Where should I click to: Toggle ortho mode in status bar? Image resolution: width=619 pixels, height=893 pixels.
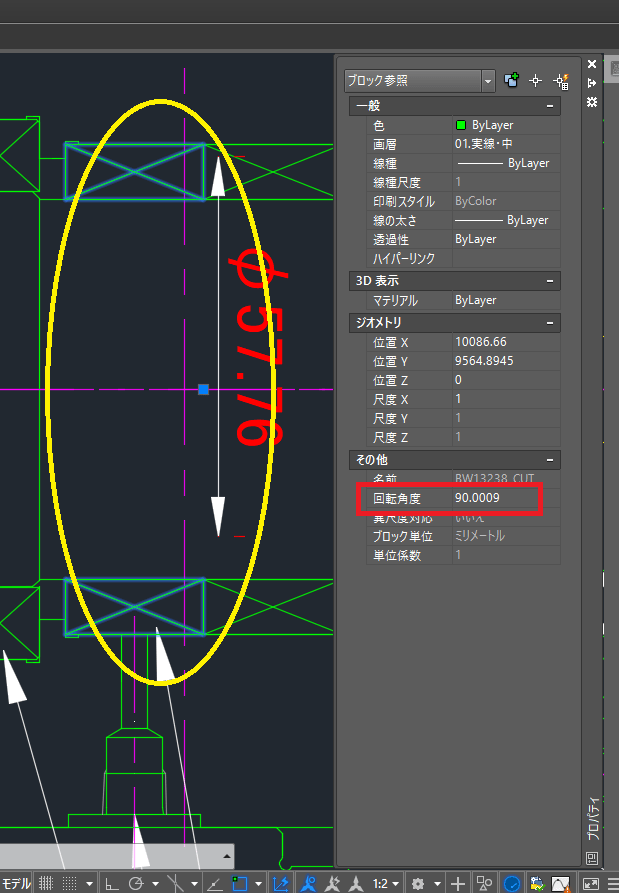112,883
